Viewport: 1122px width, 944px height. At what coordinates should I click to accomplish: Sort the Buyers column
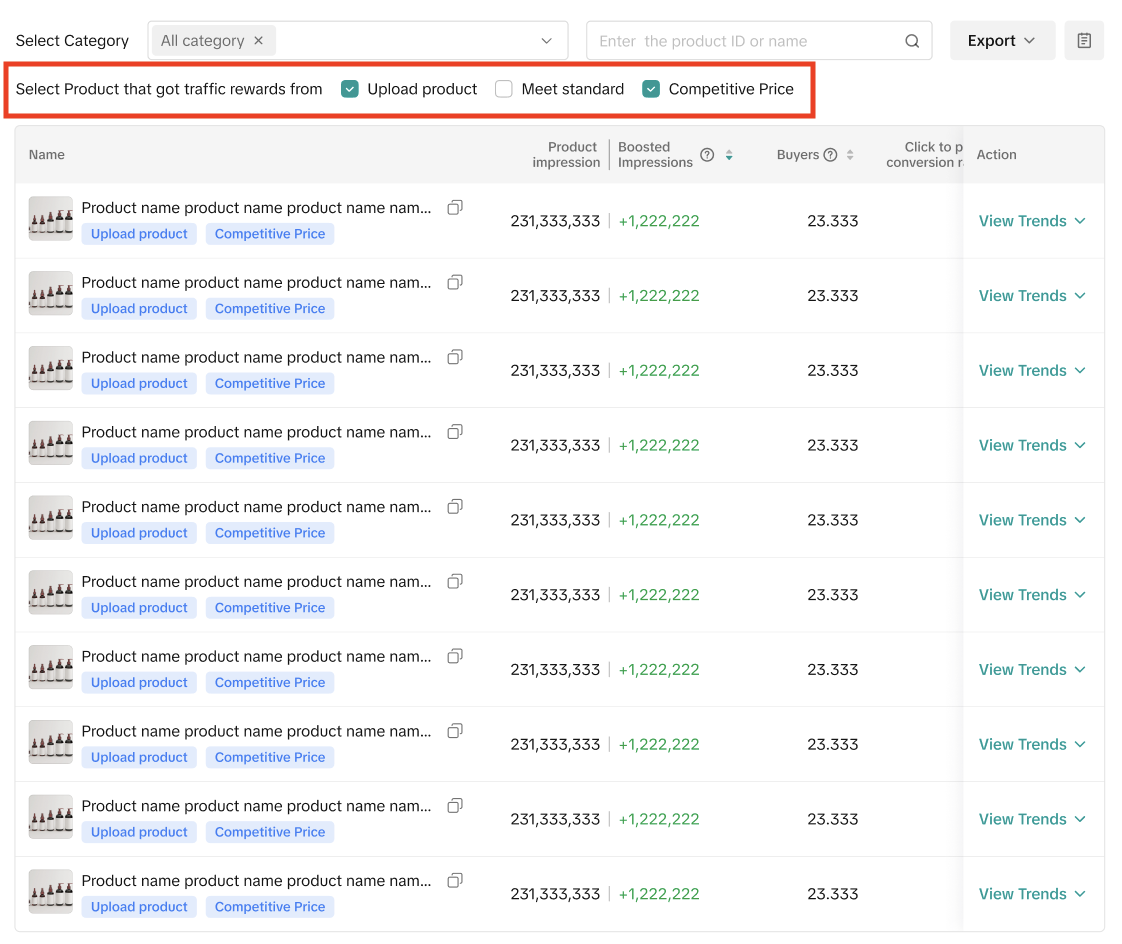850,155
